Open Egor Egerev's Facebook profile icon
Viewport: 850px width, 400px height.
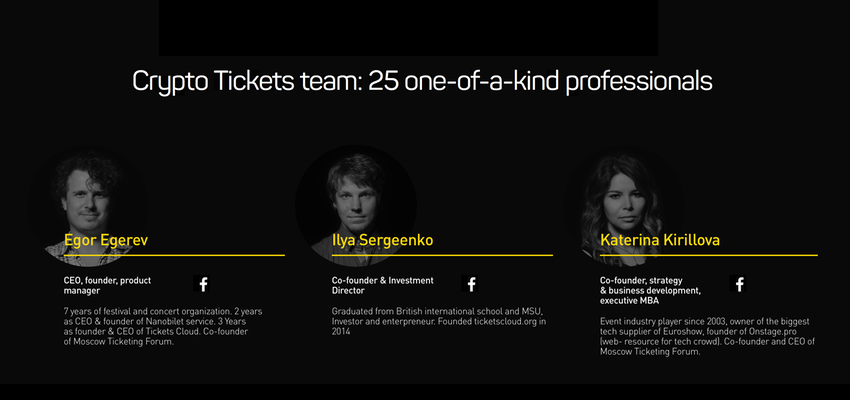[202, 283]
